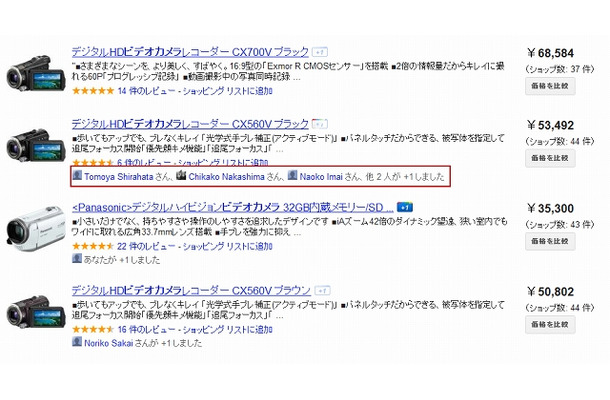Open Chikako Nakashima profile link
This screenshot has width=610, height=400.
click(x=226, y=177)
